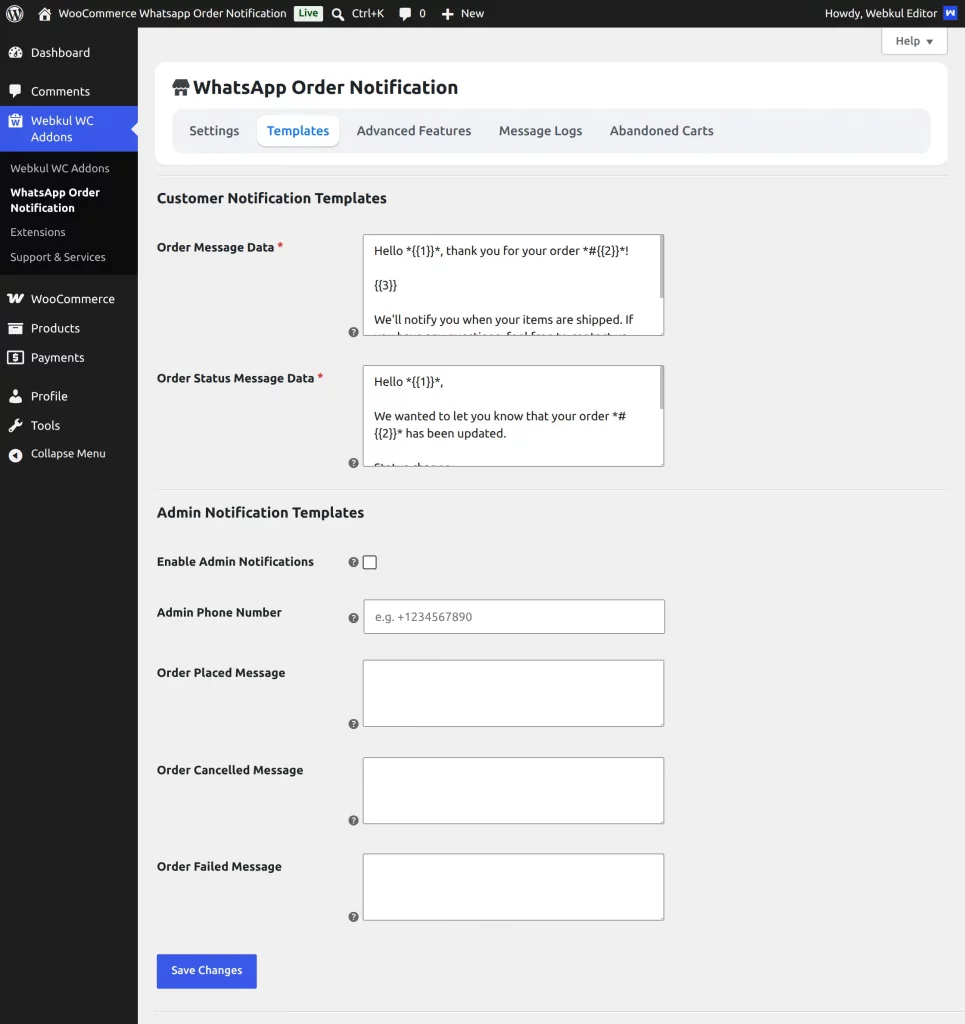Click the Enable Admin Notifications label
965x1024 pixels.
tap(235, 562)
